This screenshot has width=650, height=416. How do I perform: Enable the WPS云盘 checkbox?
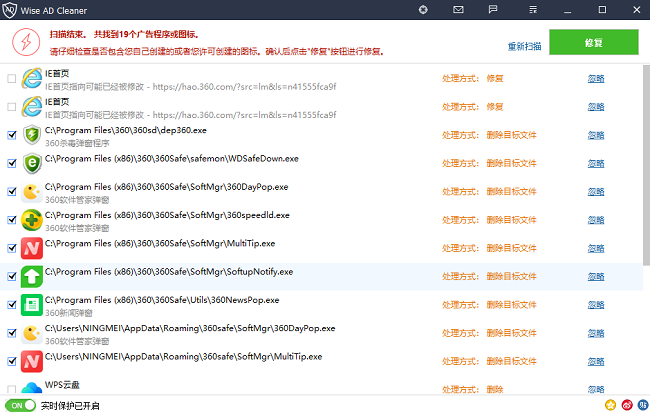point(11,388)
